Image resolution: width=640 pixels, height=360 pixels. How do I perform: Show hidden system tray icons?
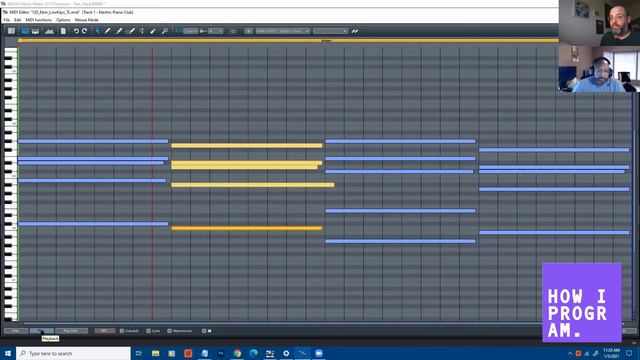(570, 353)
